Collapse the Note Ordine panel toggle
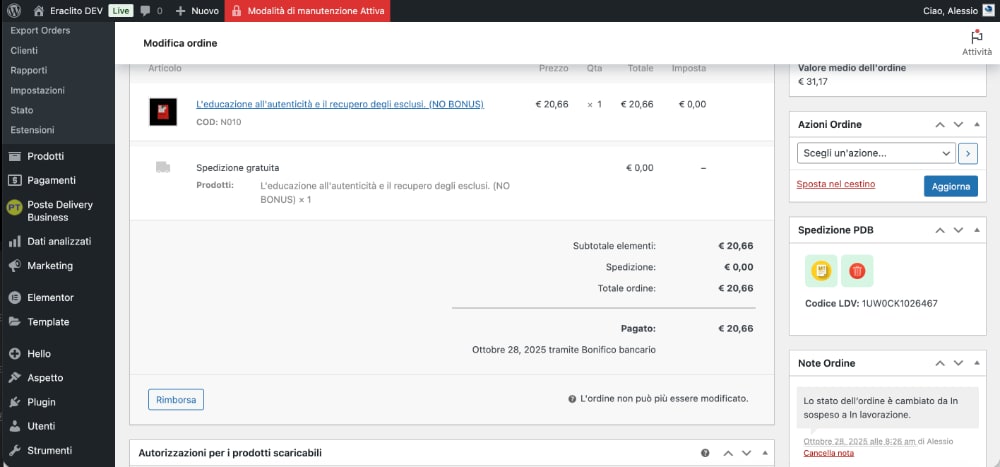This screenshot has width=1000, height=467. pyautogui.click(x=976, y=363)
